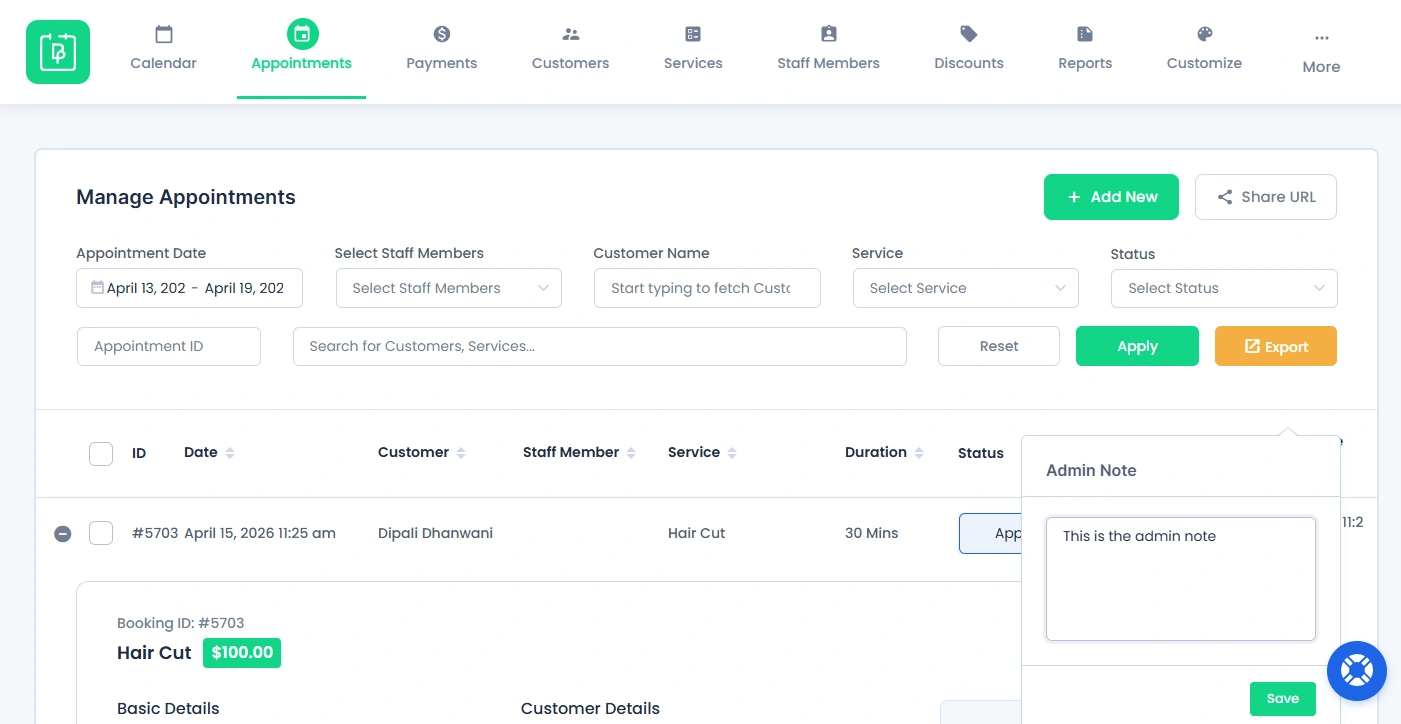The image size is (1401, 724).
Task: Click the Staff Members badge icon
Action: [x=829, y=34]
